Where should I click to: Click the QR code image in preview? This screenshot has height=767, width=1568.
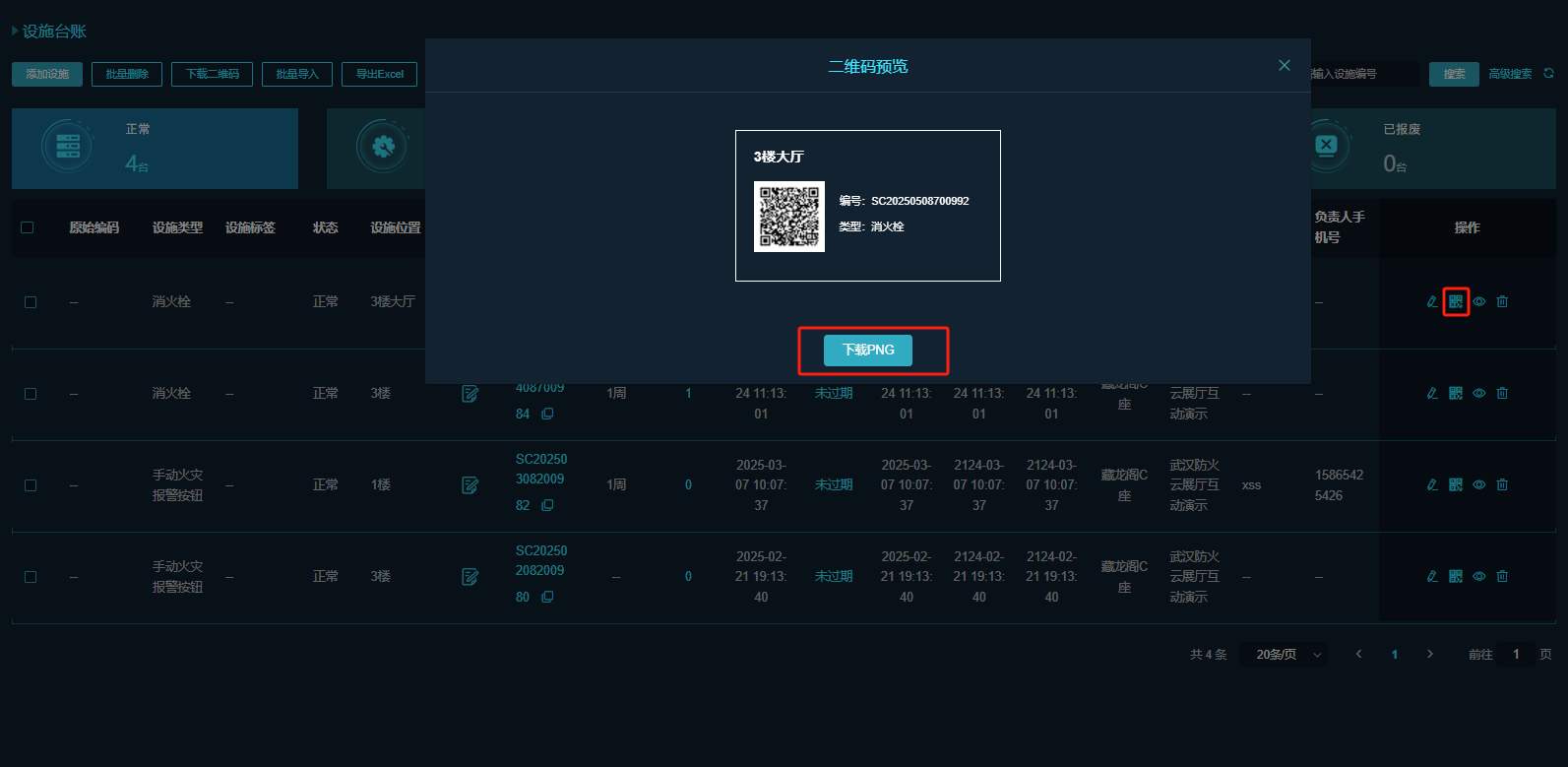(x=789, y=217)
